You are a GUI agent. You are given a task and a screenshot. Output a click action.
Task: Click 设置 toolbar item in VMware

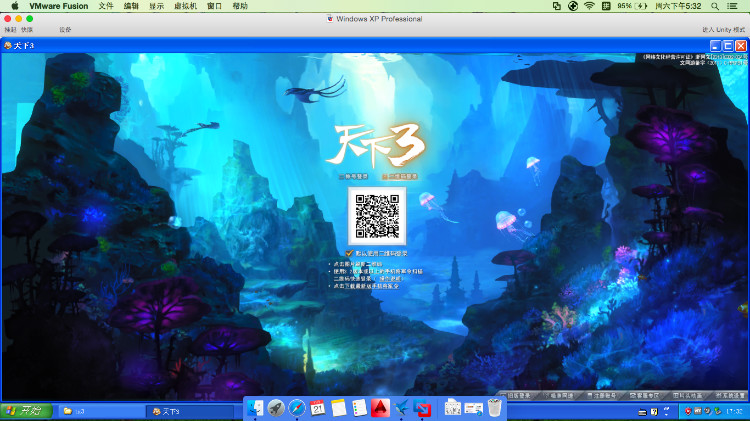[65, 30]
